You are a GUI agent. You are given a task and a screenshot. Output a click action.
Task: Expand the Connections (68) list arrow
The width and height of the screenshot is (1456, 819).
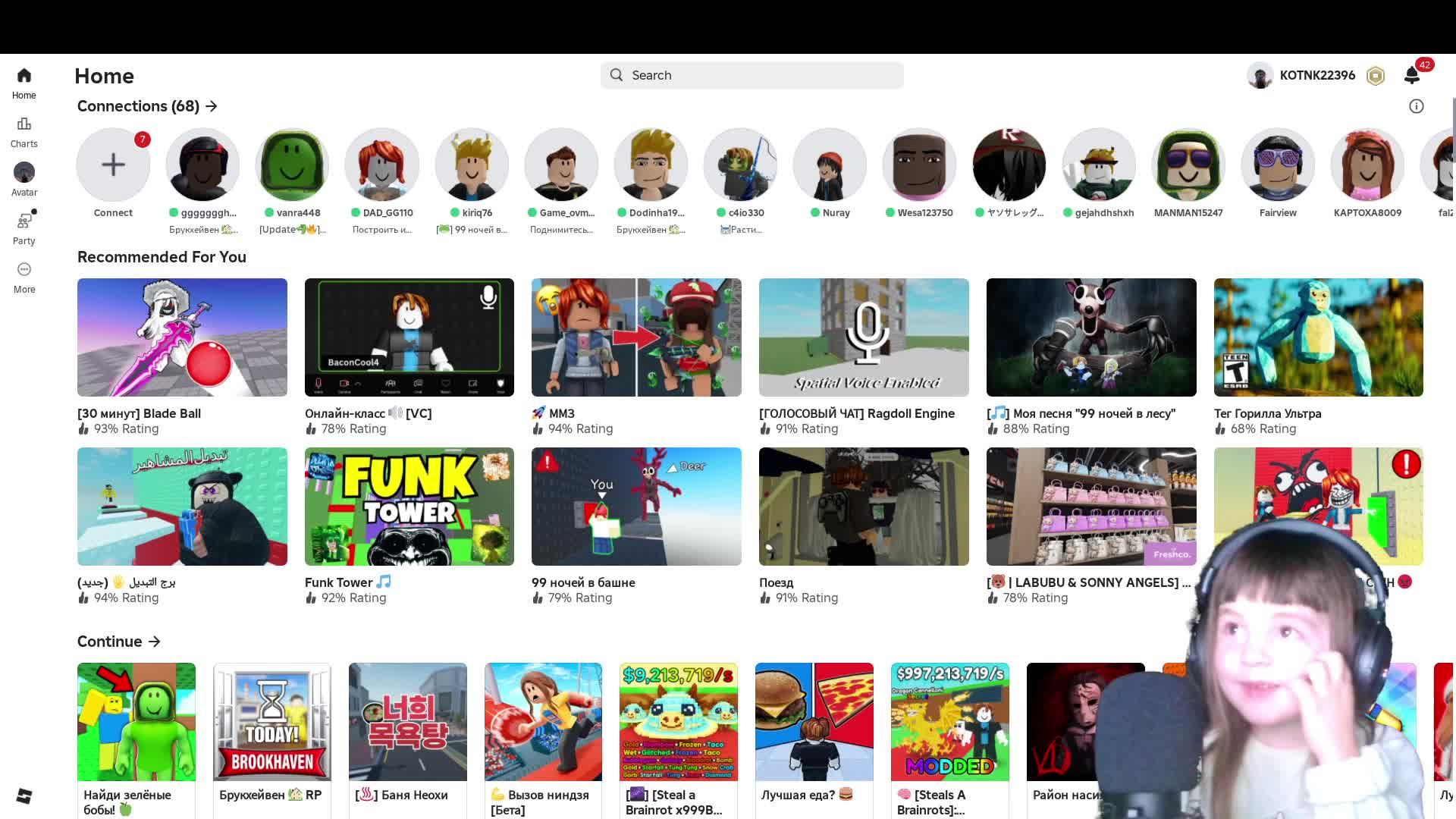[x=212, y=107]
